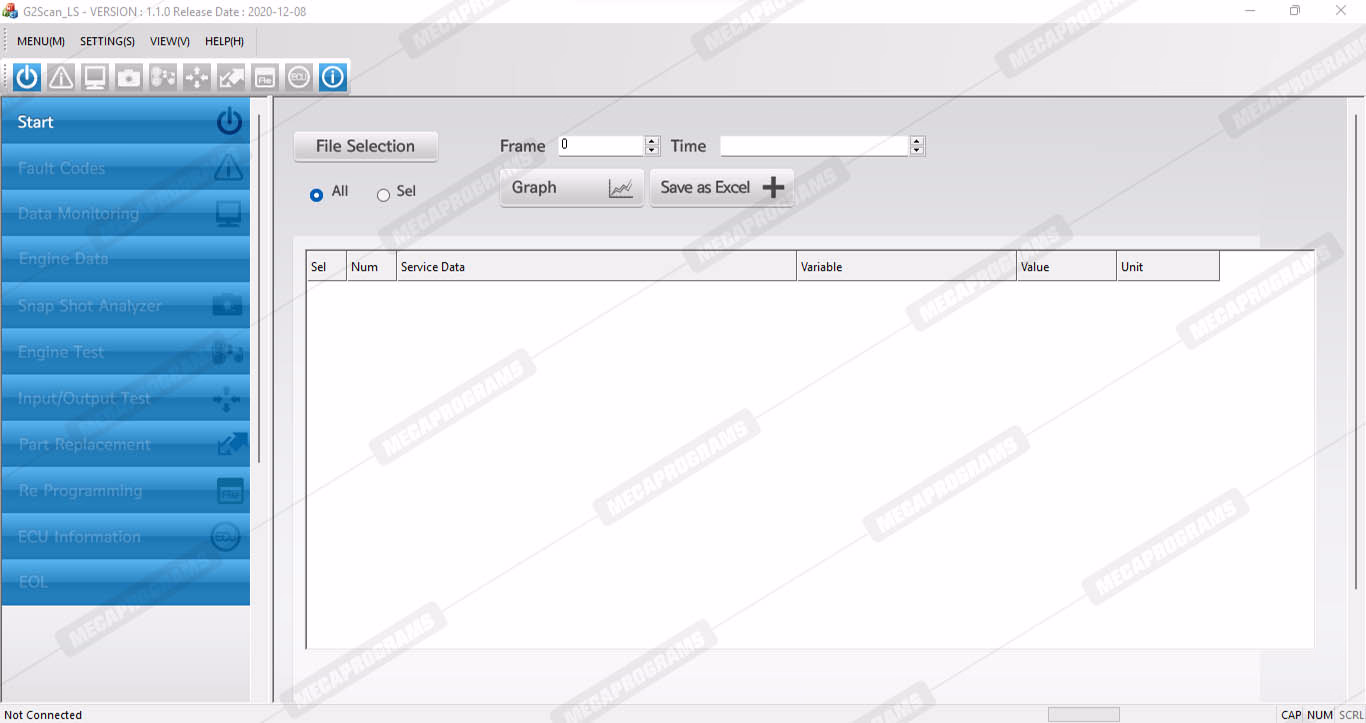The width and height of the screenshot is (1366, 723).
Task: Open the MENU(M) menu
Action: tap(41, 41)
